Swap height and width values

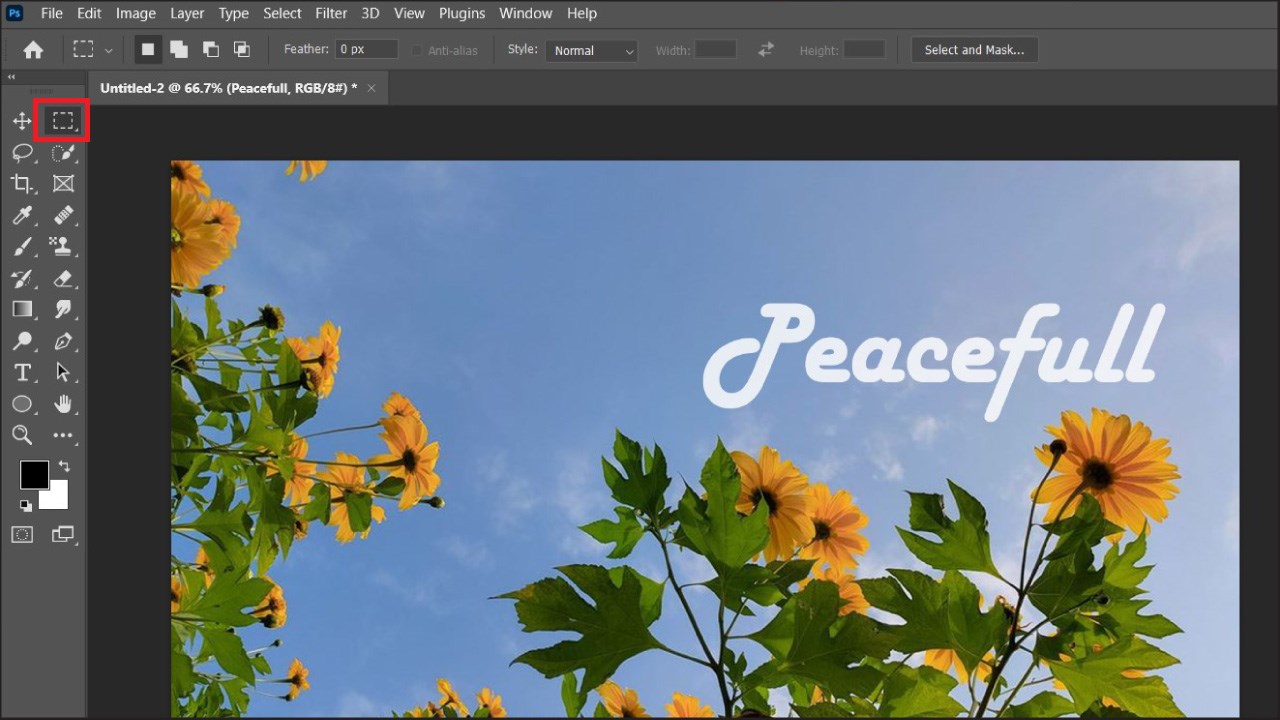coord(766,49)
